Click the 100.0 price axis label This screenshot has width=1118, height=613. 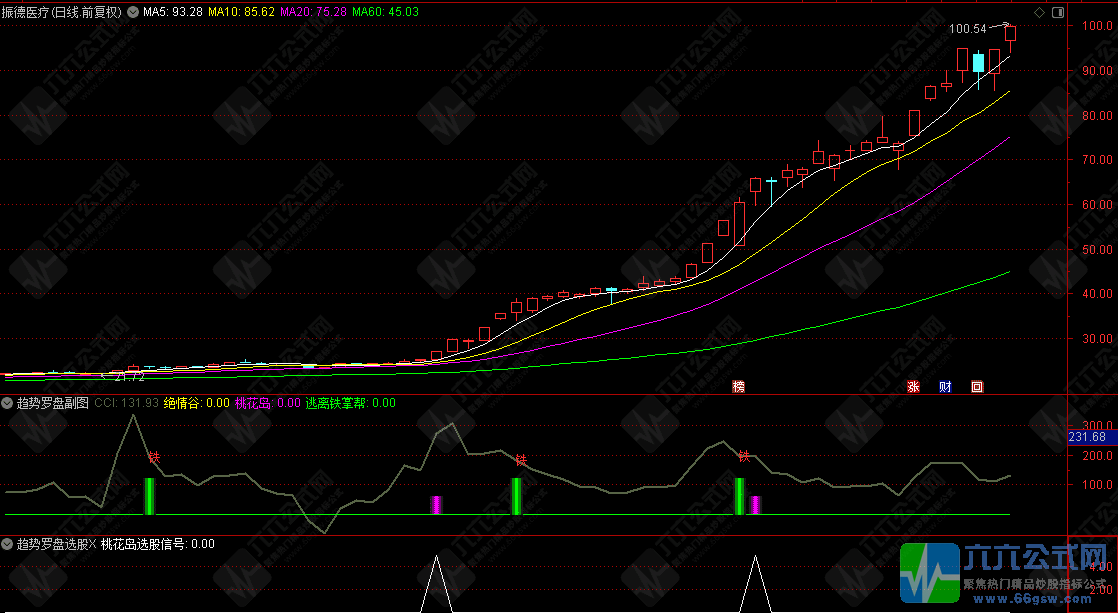[x=1097, y=26]
